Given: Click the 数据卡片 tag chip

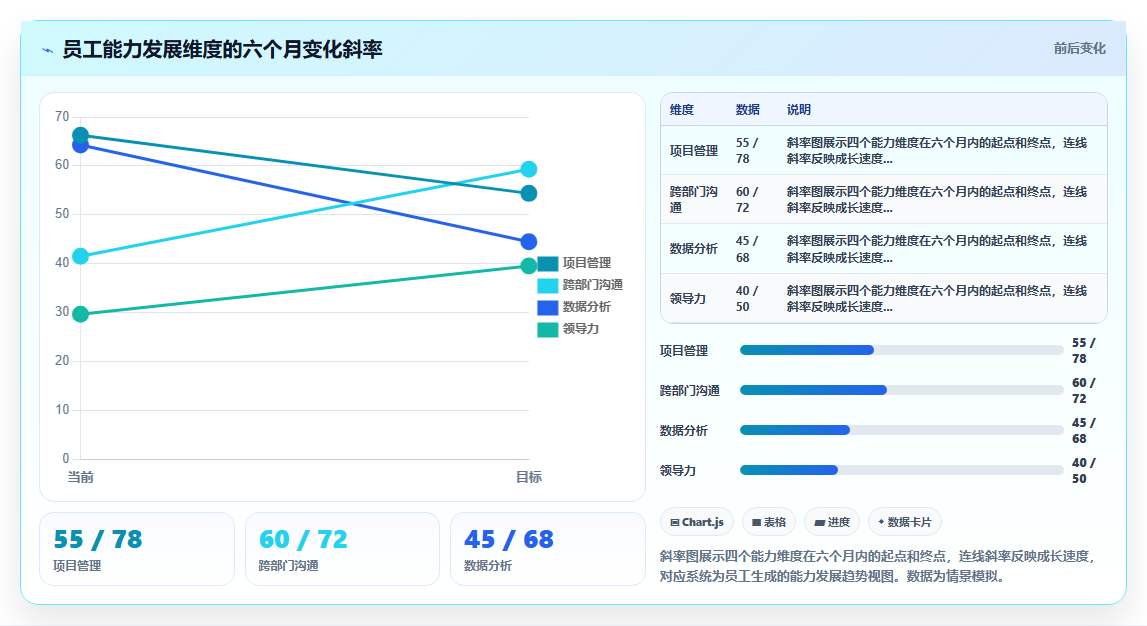Looking at the screenshot, I should (x=904, y=522).
